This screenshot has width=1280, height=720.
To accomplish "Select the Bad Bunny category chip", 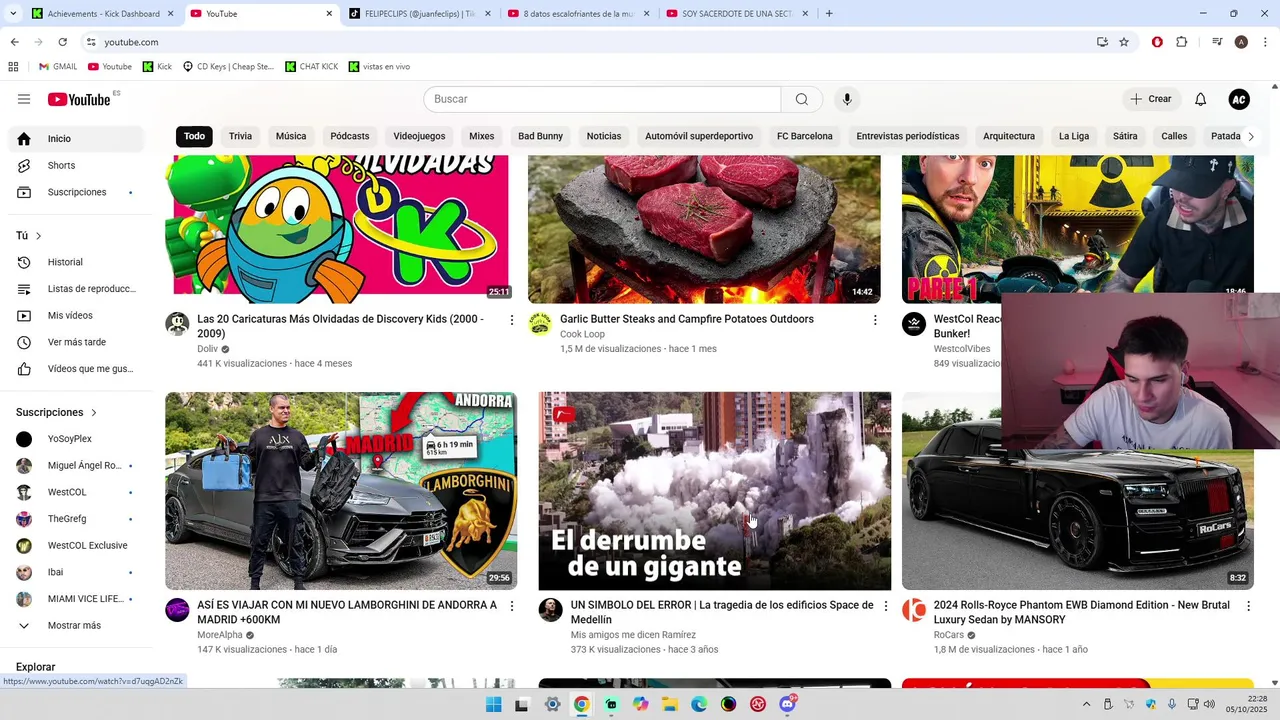I will click(540, 136).
